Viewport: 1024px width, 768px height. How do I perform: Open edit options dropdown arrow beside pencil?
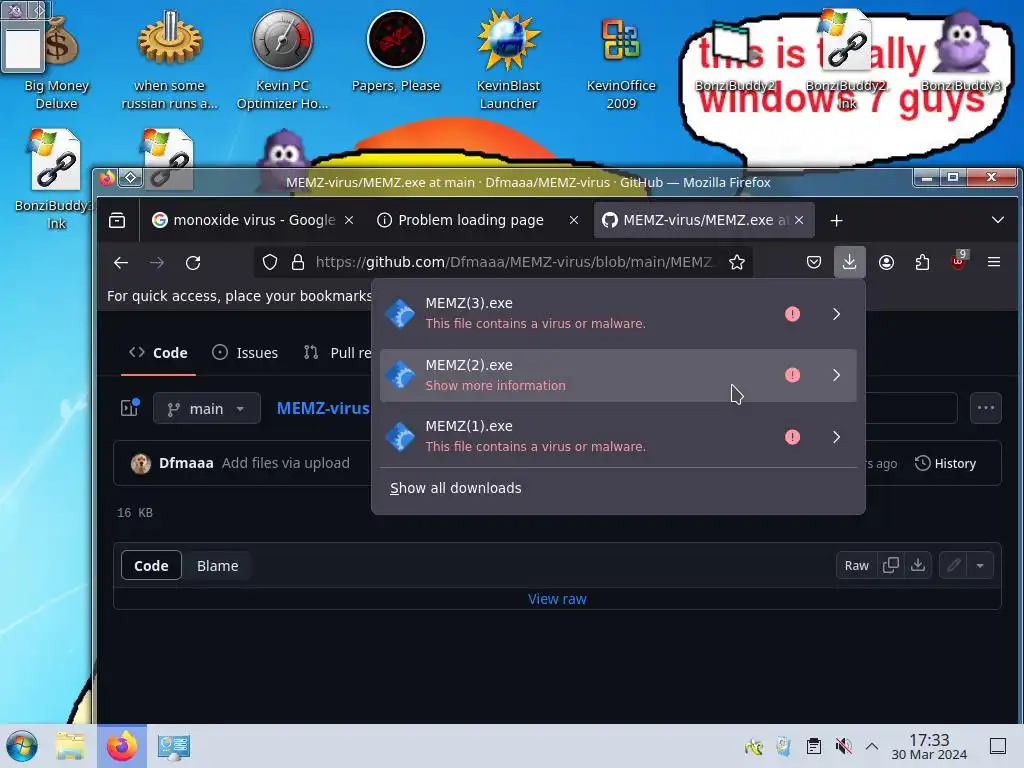click(980, 566)
